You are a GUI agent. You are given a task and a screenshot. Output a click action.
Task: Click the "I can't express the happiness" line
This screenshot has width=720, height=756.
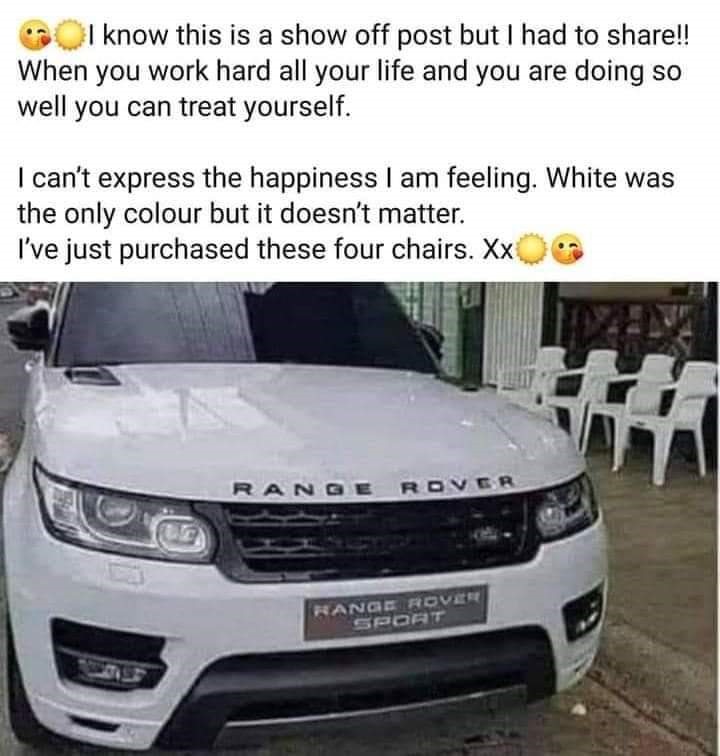(346, 178)
